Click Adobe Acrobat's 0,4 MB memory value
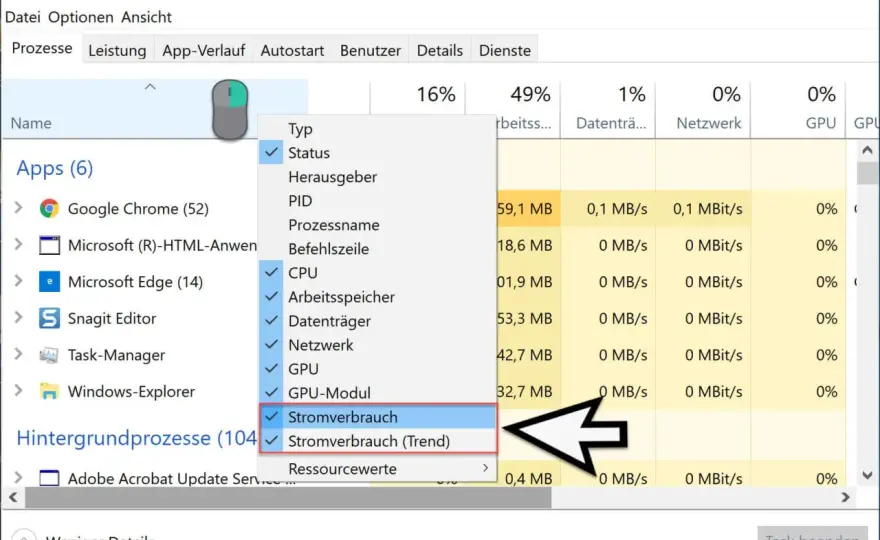This screenshot has height=540, width=880. click(529, 479)
